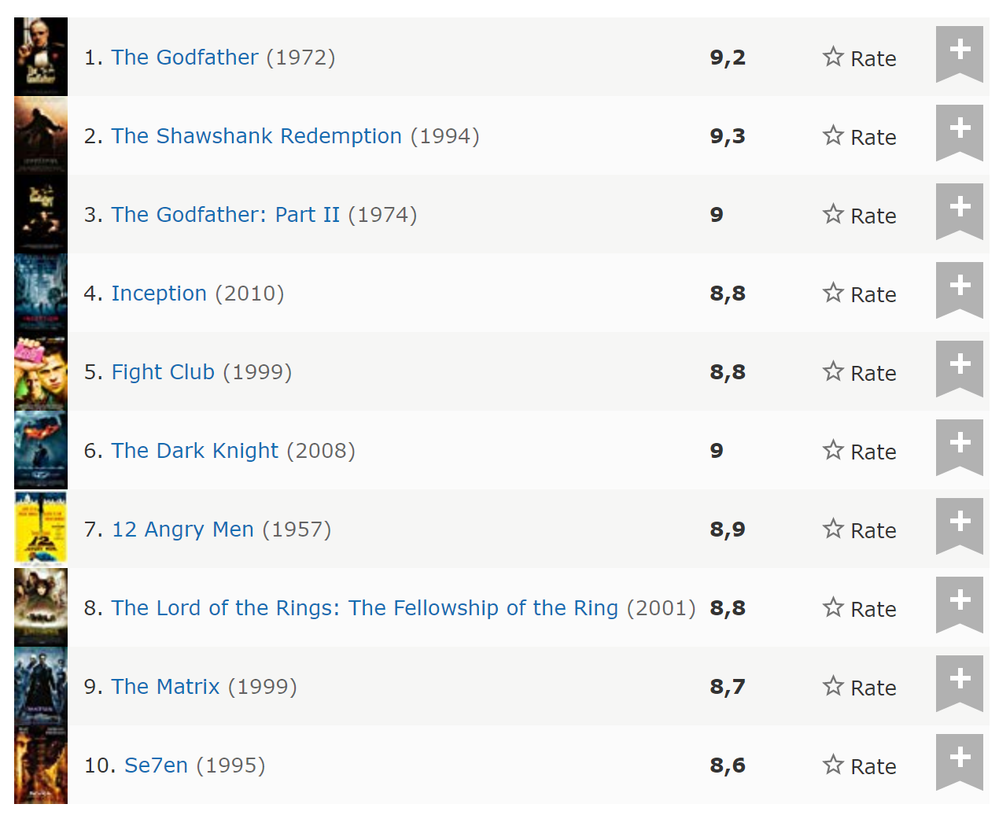Rate Inception using the star control

(859, 293)
